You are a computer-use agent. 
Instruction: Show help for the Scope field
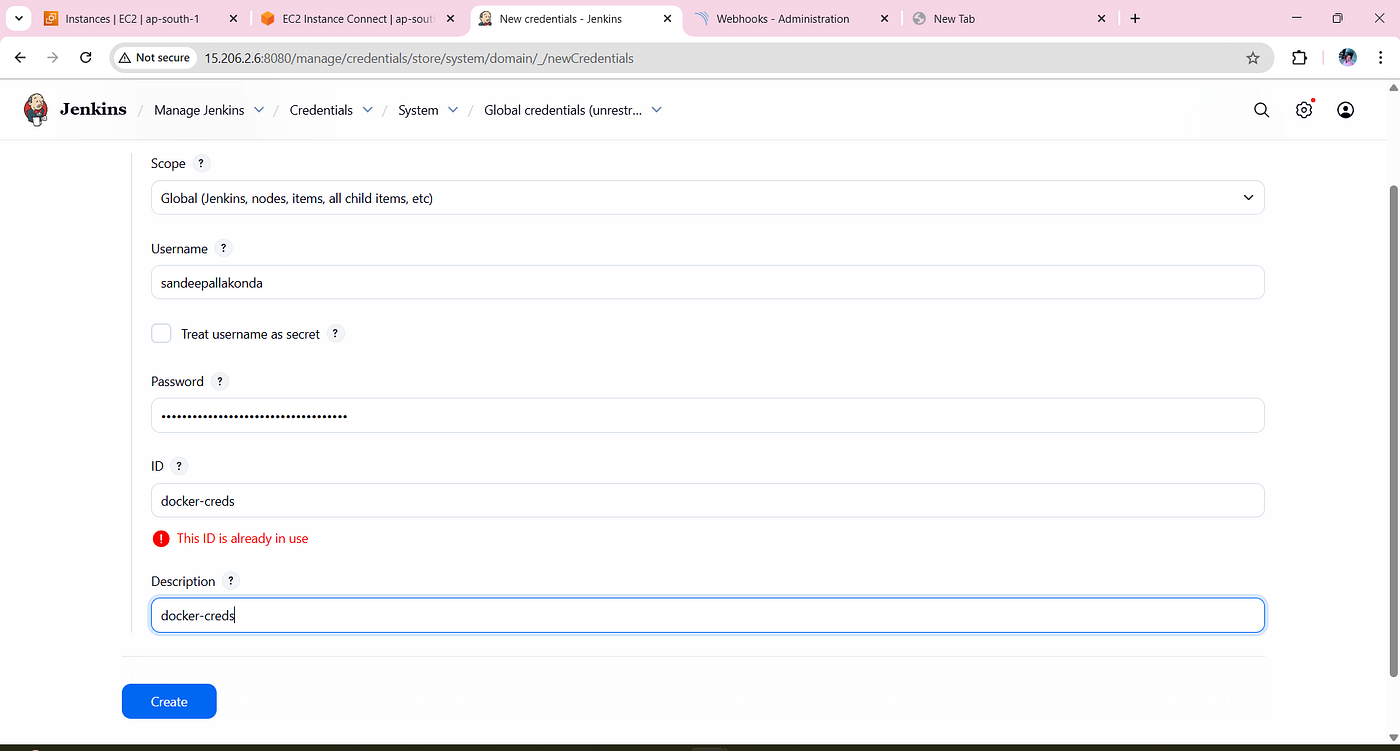pyautogui.click(x=201, y=164)
